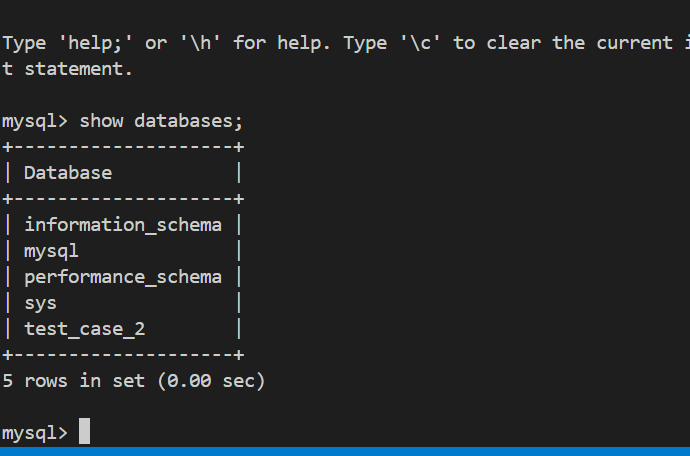The image size is (690, 456).
Task: Click the bottom border line of table
Action: click(123, 355)
